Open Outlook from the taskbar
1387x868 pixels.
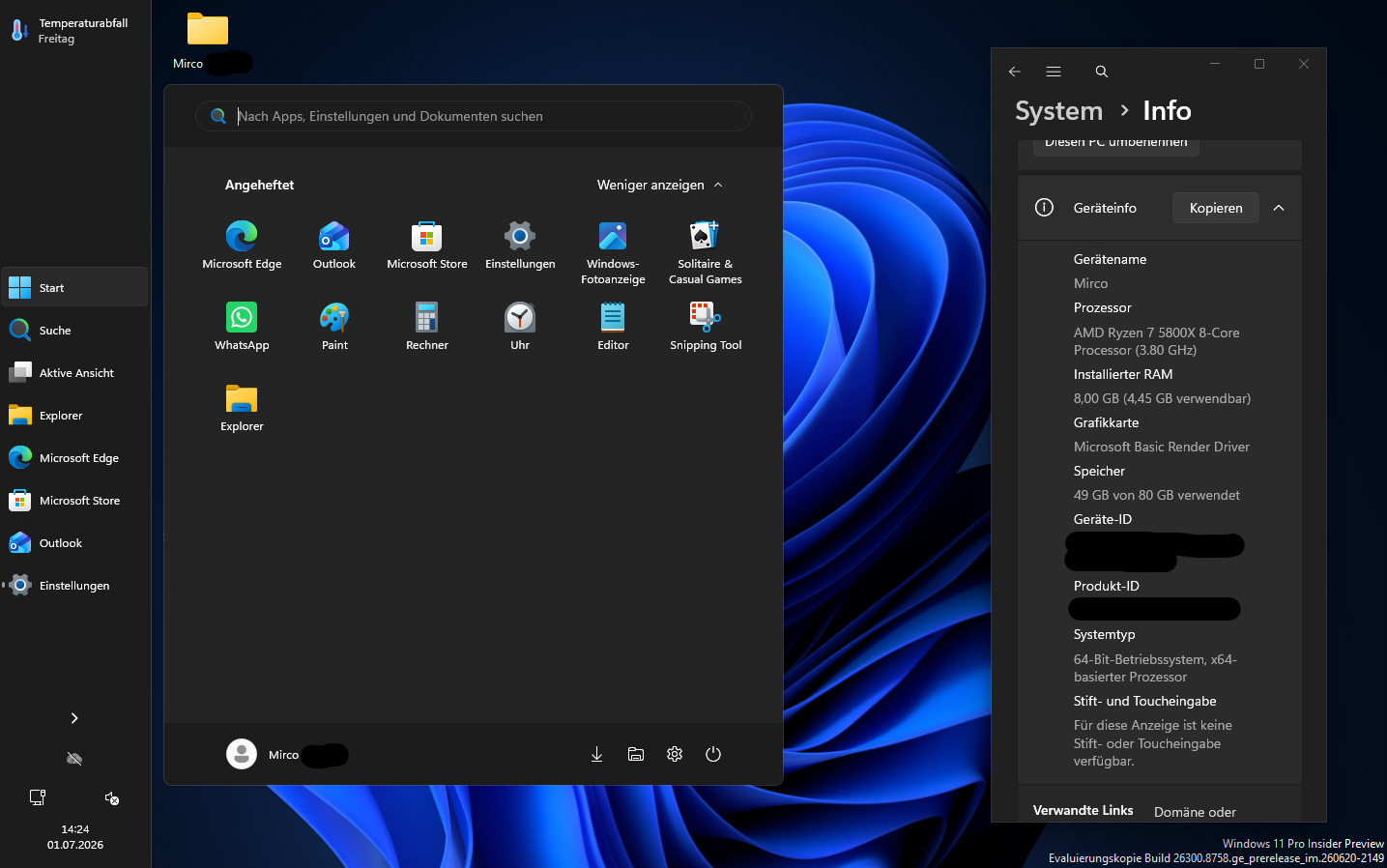pos(74,543)
